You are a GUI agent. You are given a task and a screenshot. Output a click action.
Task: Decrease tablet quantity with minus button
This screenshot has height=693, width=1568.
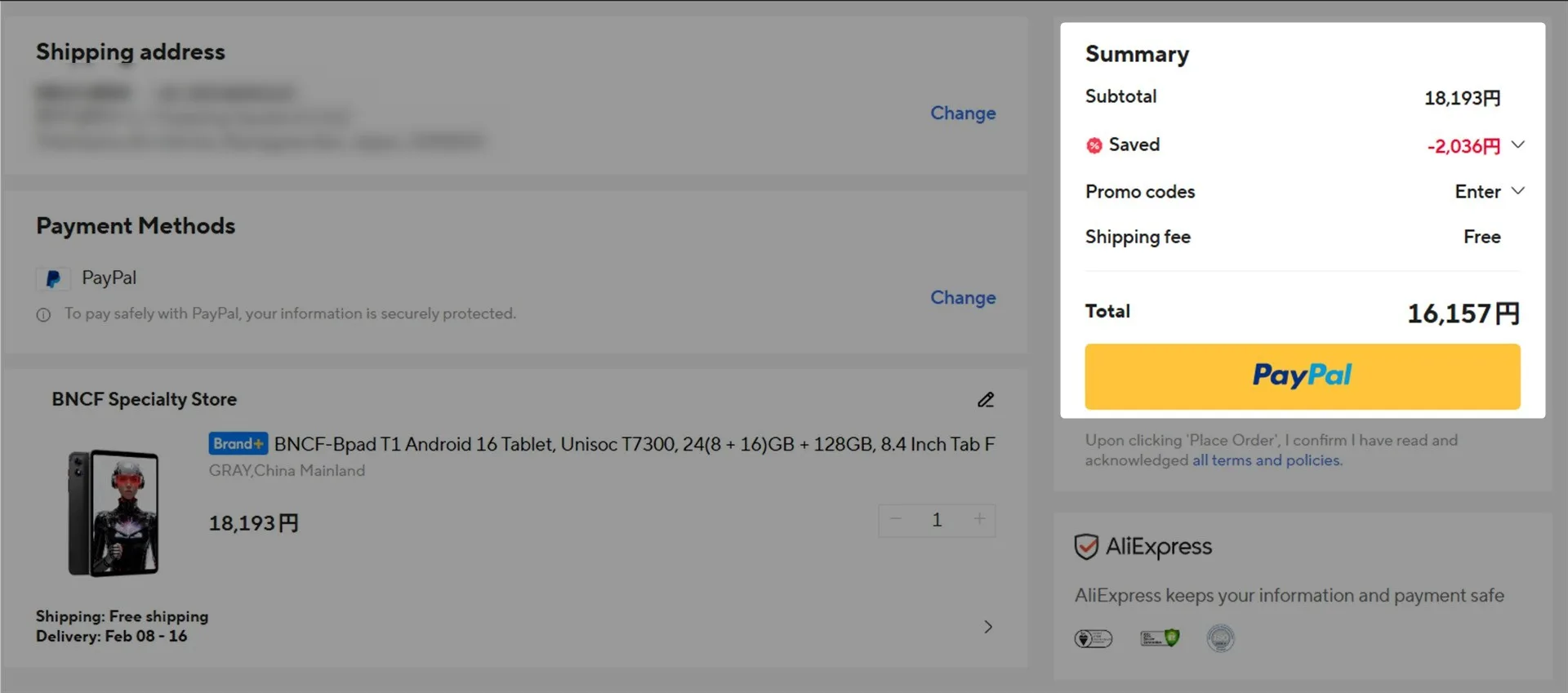(x=896, y=520)
